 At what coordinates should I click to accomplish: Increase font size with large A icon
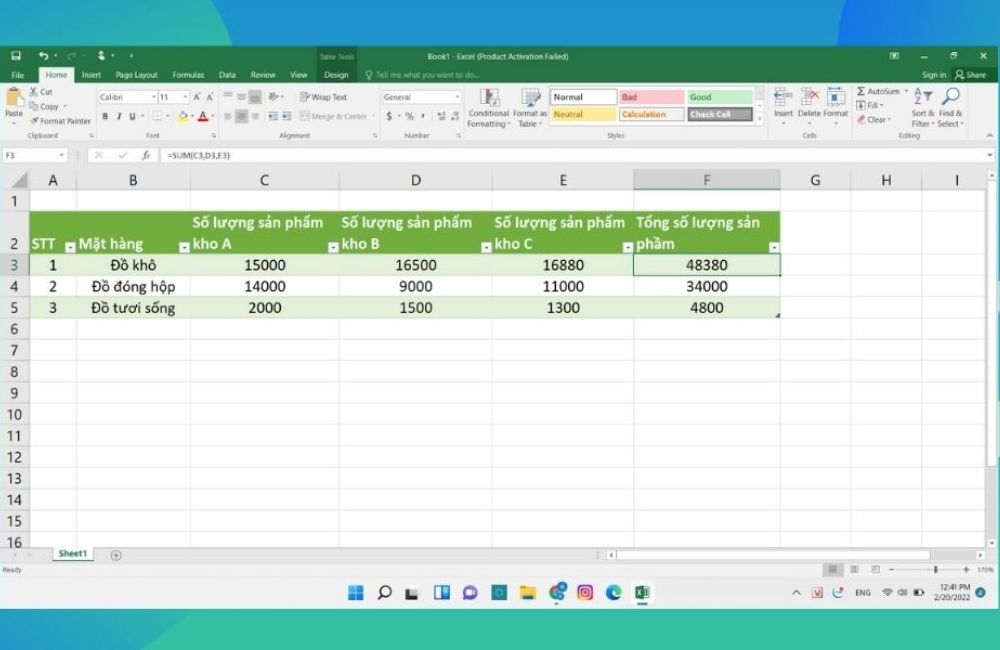pyautogui.click(x=196, y=97)
